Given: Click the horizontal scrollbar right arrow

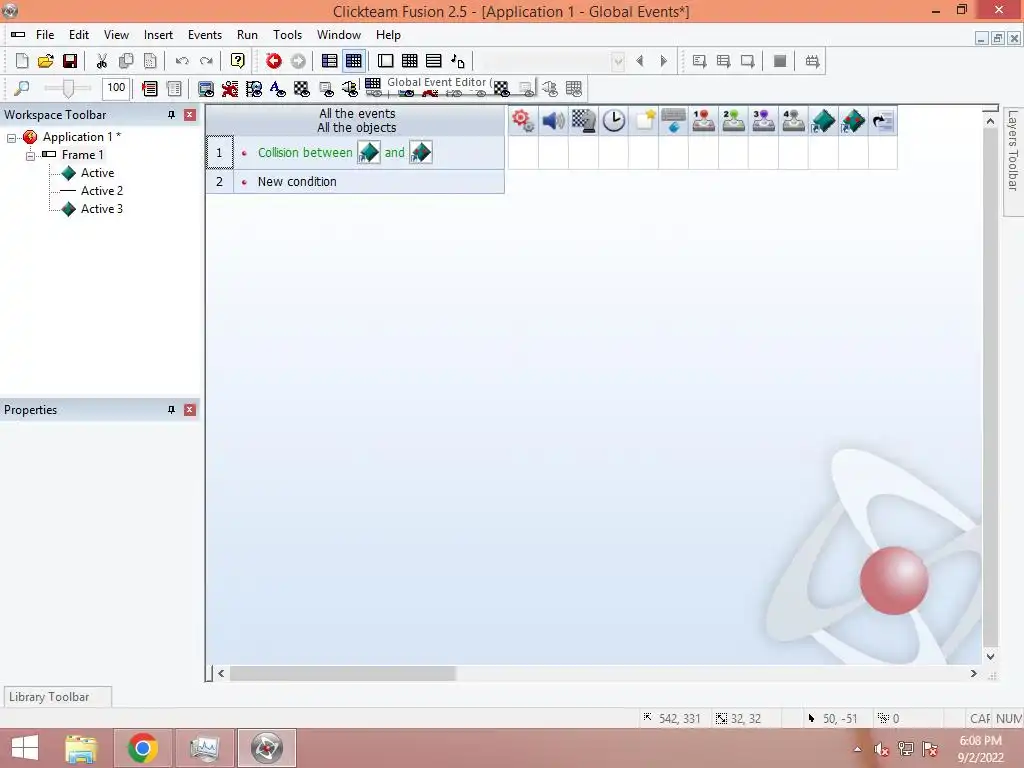Looking at the screenshot, I should pos(973,673).
